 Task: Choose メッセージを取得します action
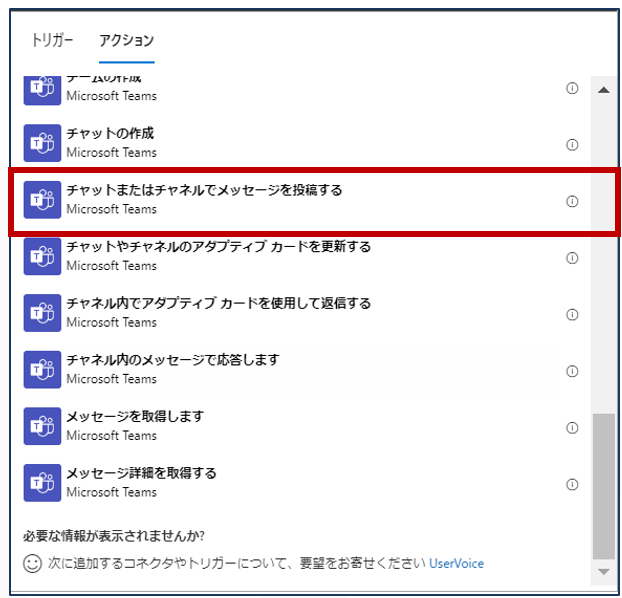point(301,426)
